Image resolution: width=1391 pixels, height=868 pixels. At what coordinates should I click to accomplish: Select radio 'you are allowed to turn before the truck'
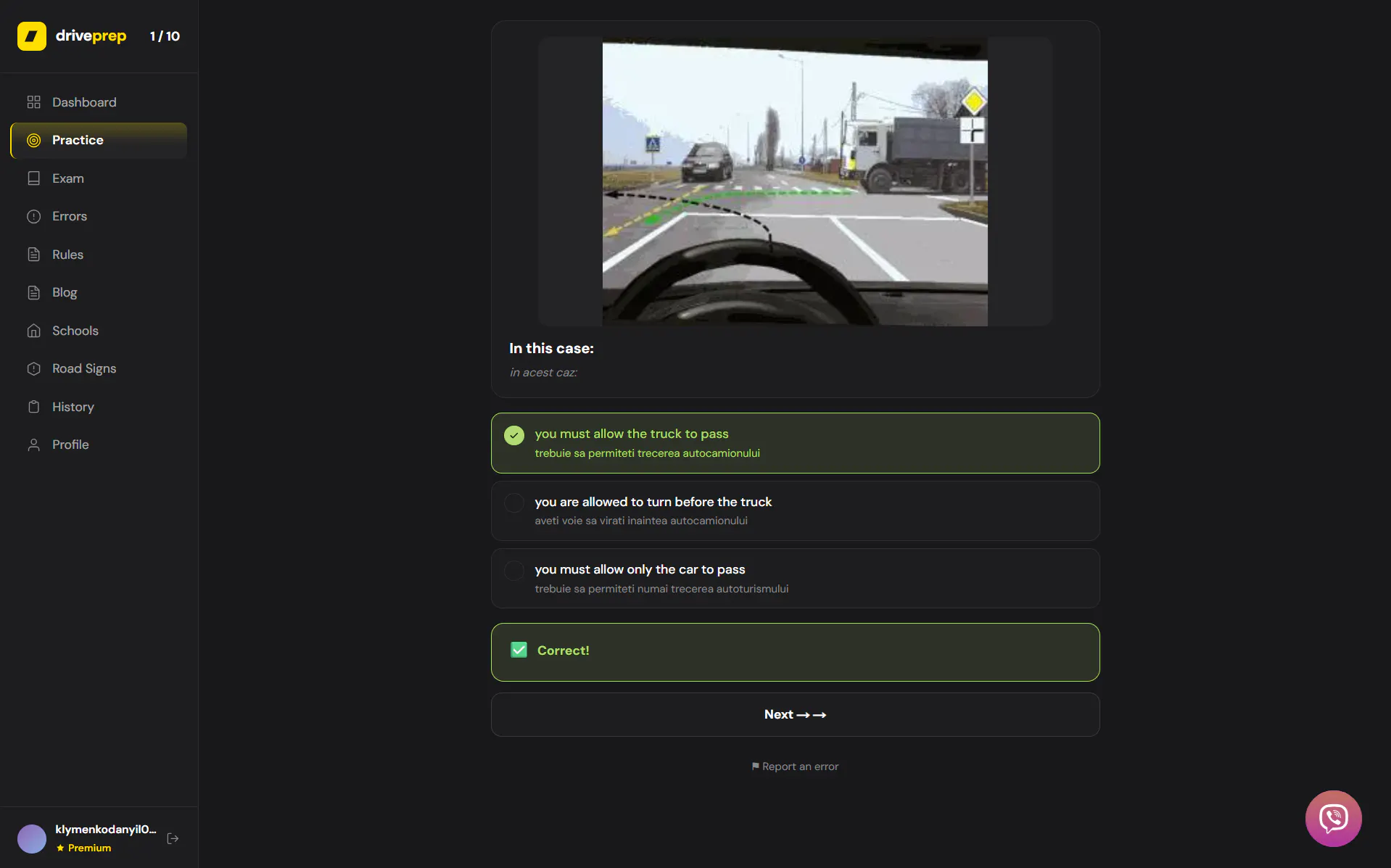coord(514,503)
